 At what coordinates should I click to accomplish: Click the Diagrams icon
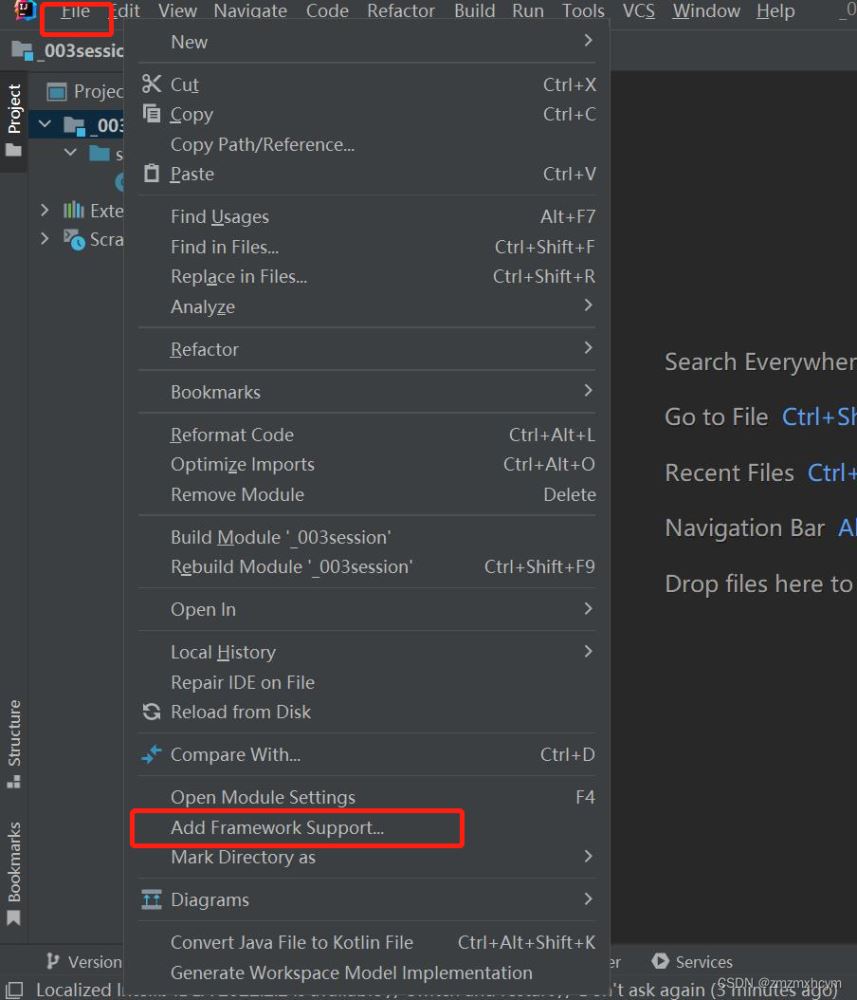pyautogui.click(x=151, y=900)
